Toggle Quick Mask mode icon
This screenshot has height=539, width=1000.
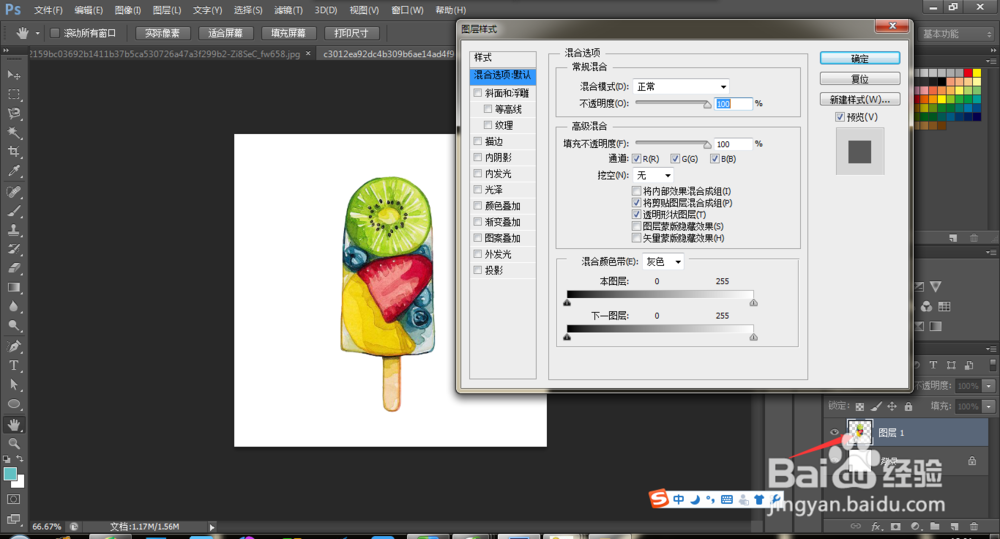[13, 499]
